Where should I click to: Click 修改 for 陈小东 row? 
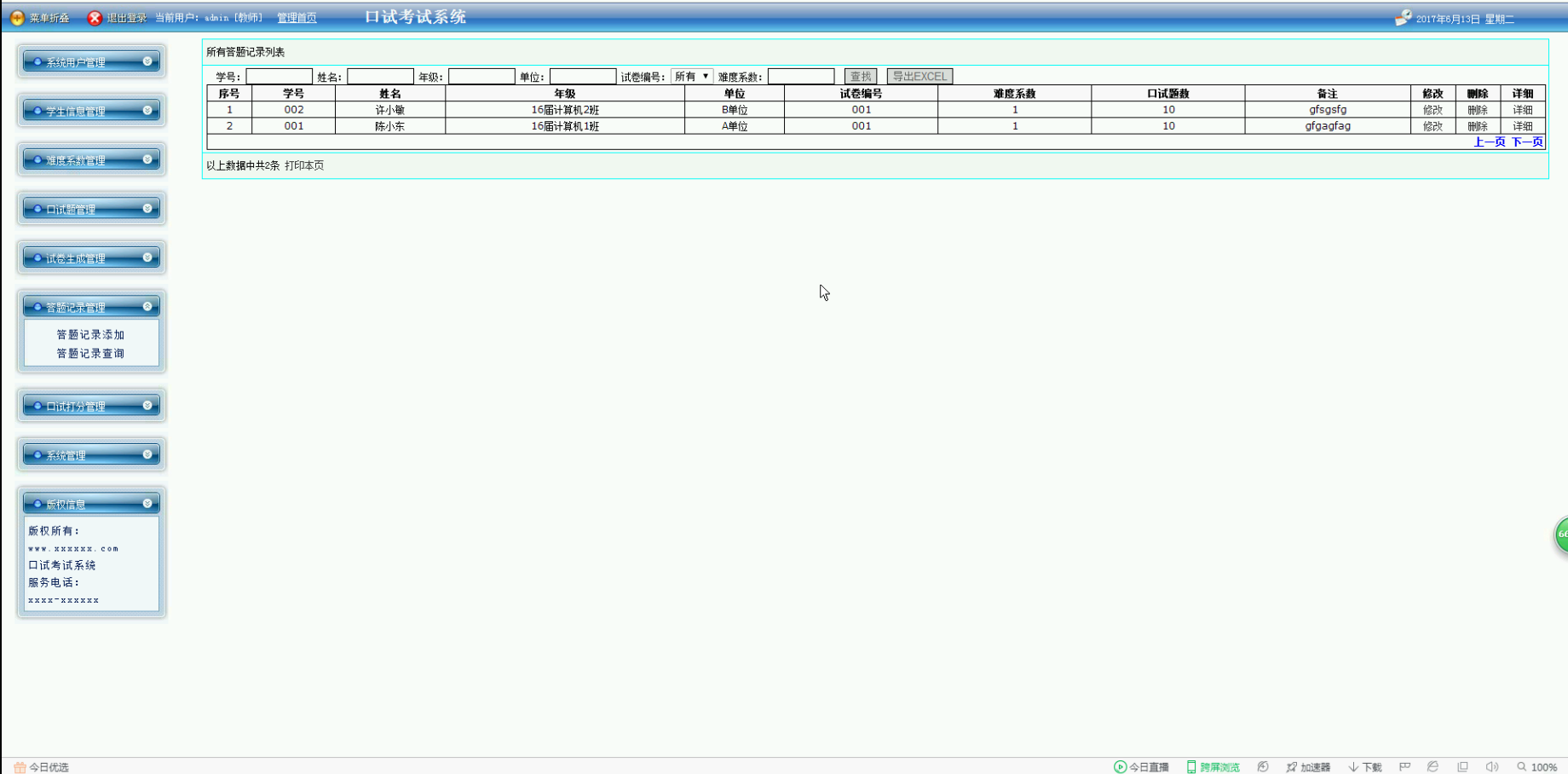point(1433,126)
